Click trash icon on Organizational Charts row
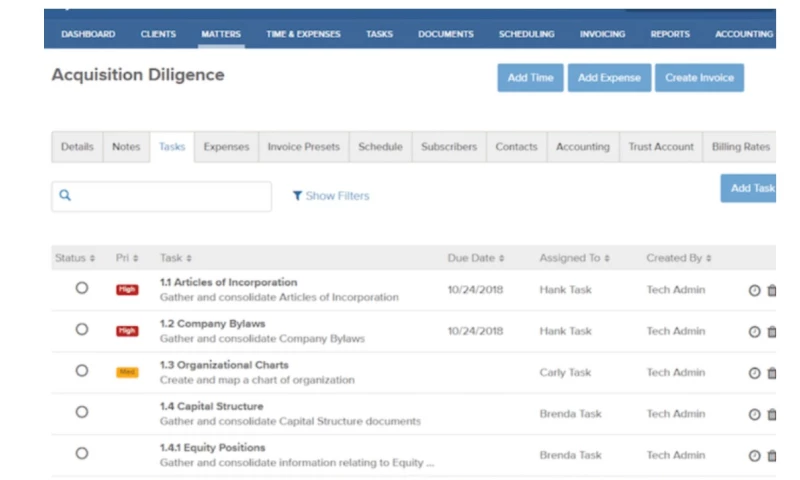This screenshot has height=480, width=800. [x=771, y=373]
